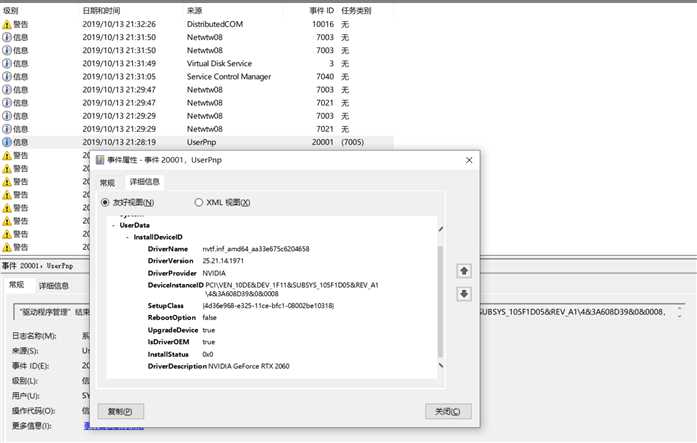The height and width of the screenshot is (443, 697).
Task: Click info icon of the 21:29:29 Netwtw08 7021 row
Action: click(x=7, y=129)
